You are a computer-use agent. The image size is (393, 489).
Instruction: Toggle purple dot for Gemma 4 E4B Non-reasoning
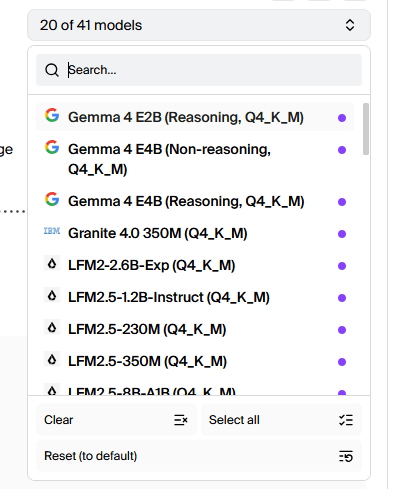coord(342,150)
